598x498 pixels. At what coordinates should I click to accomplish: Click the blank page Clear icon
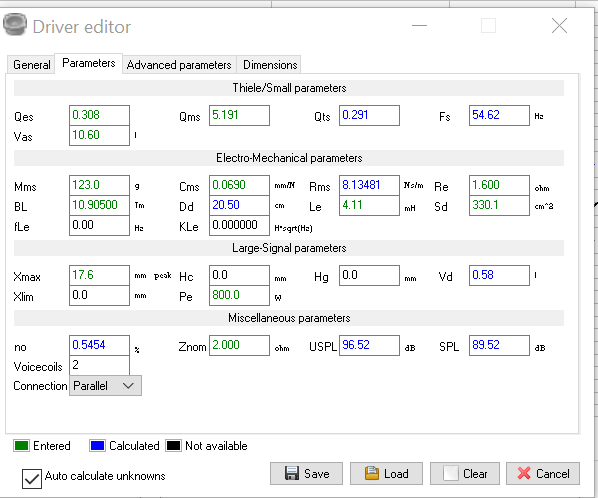click(x=450, y=473)
